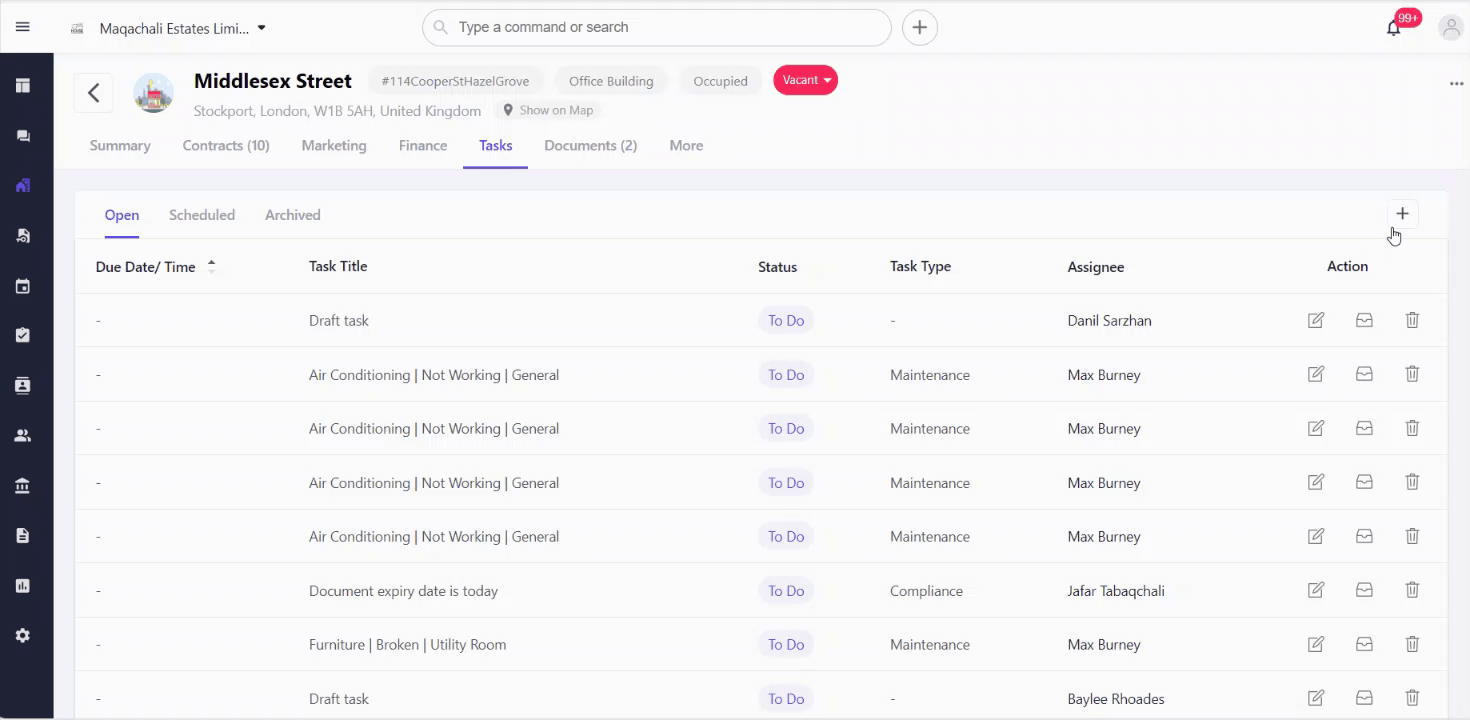
Task: Edit the Baylee Rhoades draft task
Action: click(1316, 698)
